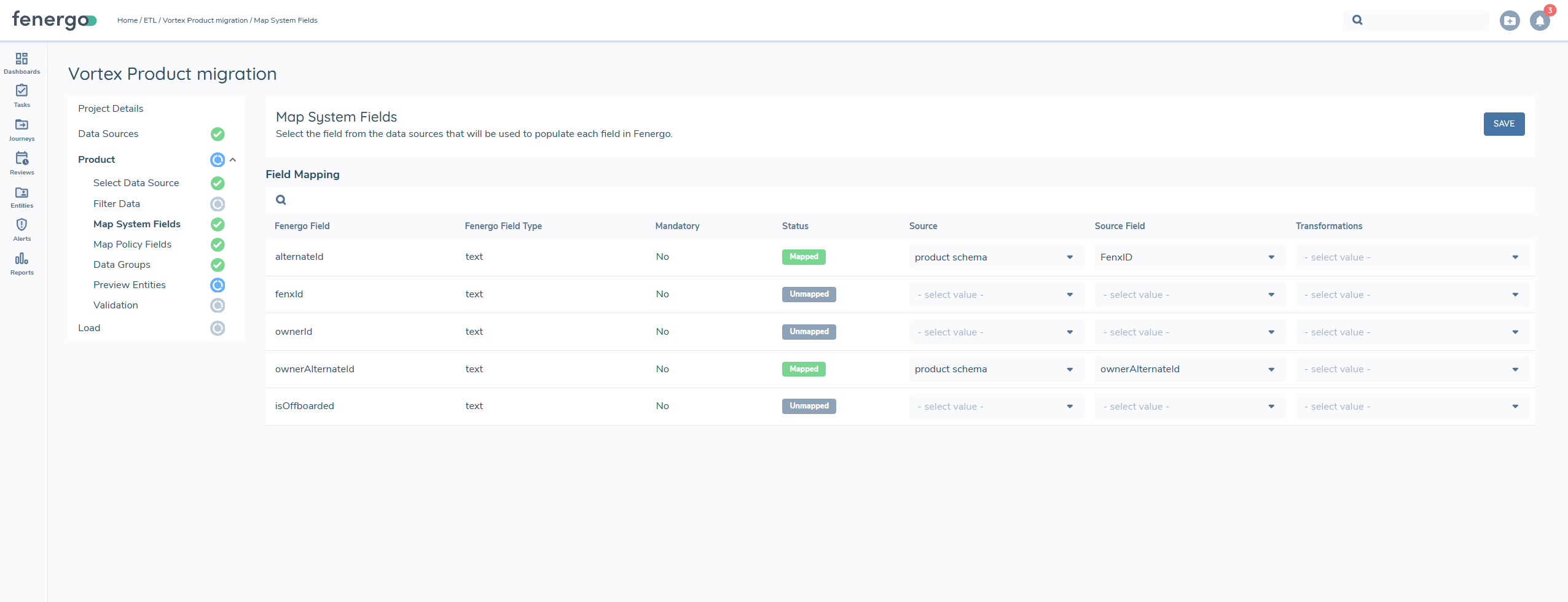Click the Product loading progress circle
This screenshot has height=602, width=1568.
coord(217,160)
